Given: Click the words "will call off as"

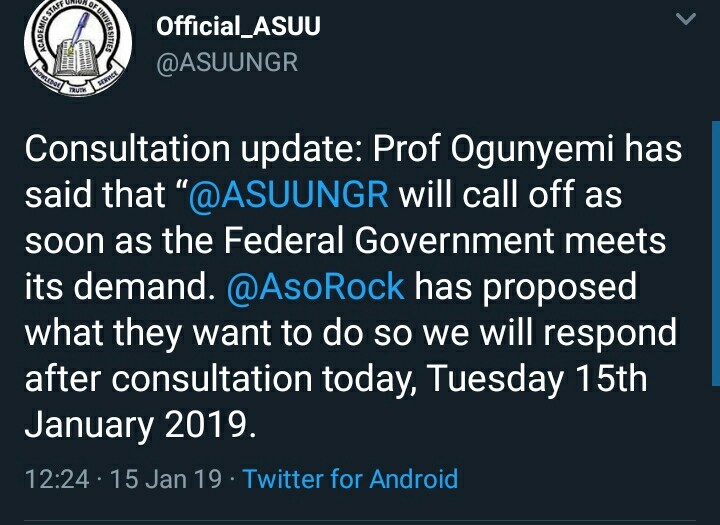Looking at the screenshot, I should 510,195.
